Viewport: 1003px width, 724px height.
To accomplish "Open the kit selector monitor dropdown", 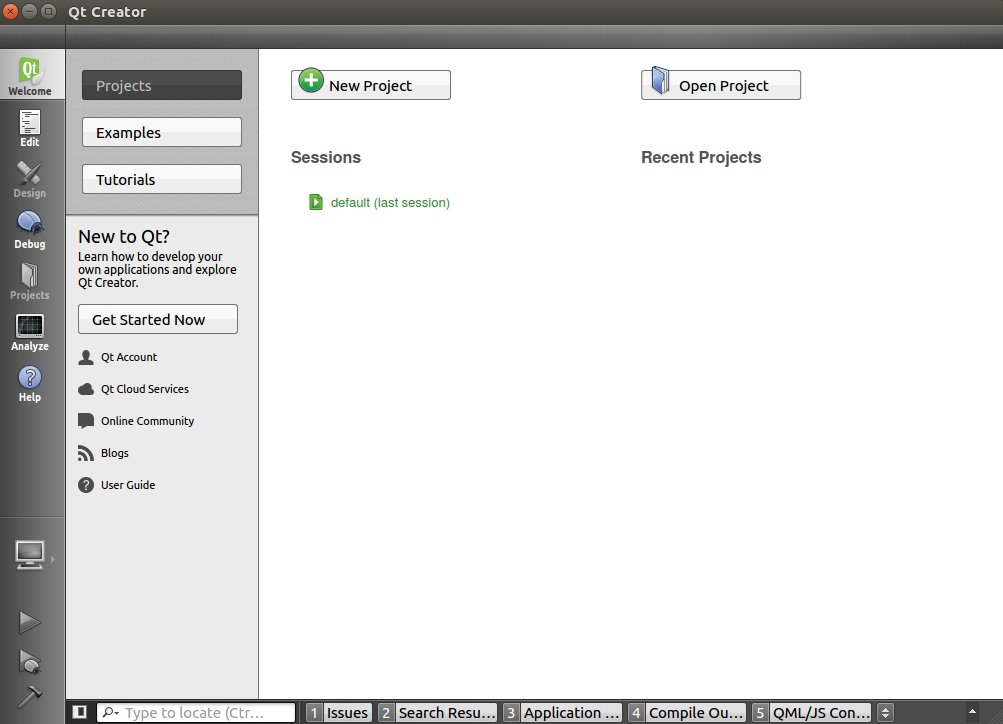I will point(30,555).
